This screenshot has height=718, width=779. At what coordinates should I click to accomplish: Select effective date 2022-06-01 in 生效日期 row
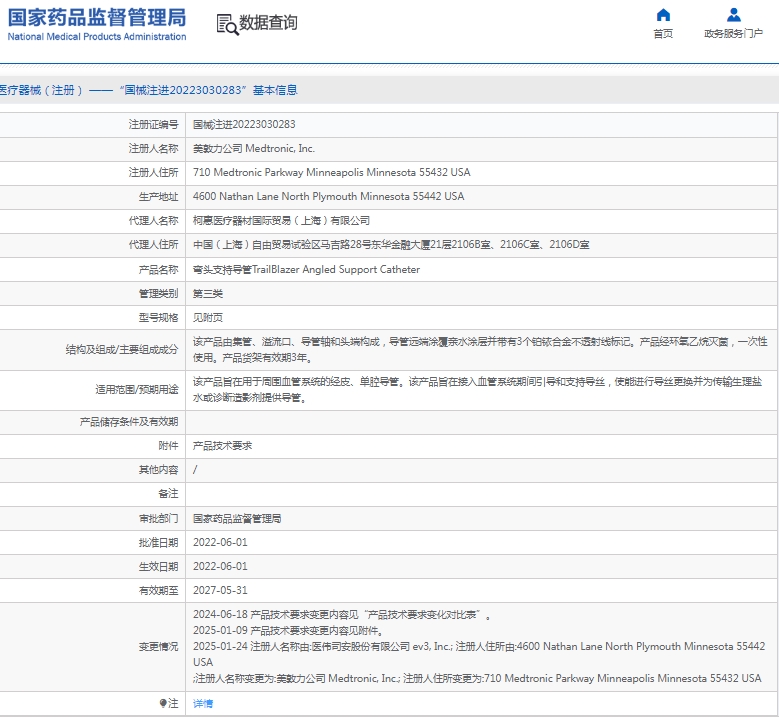pos(220,566)
